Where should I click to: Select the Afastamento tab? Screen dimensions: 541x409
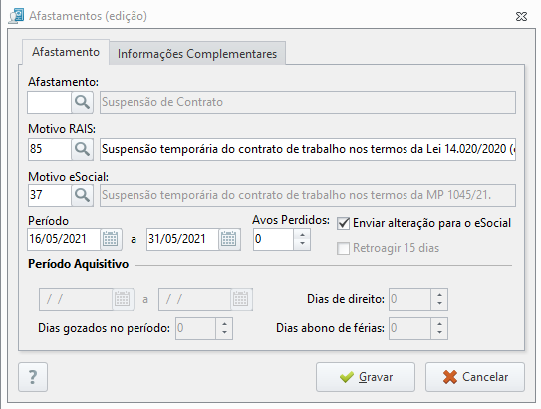pyautogui.click(x=66, y=52)
